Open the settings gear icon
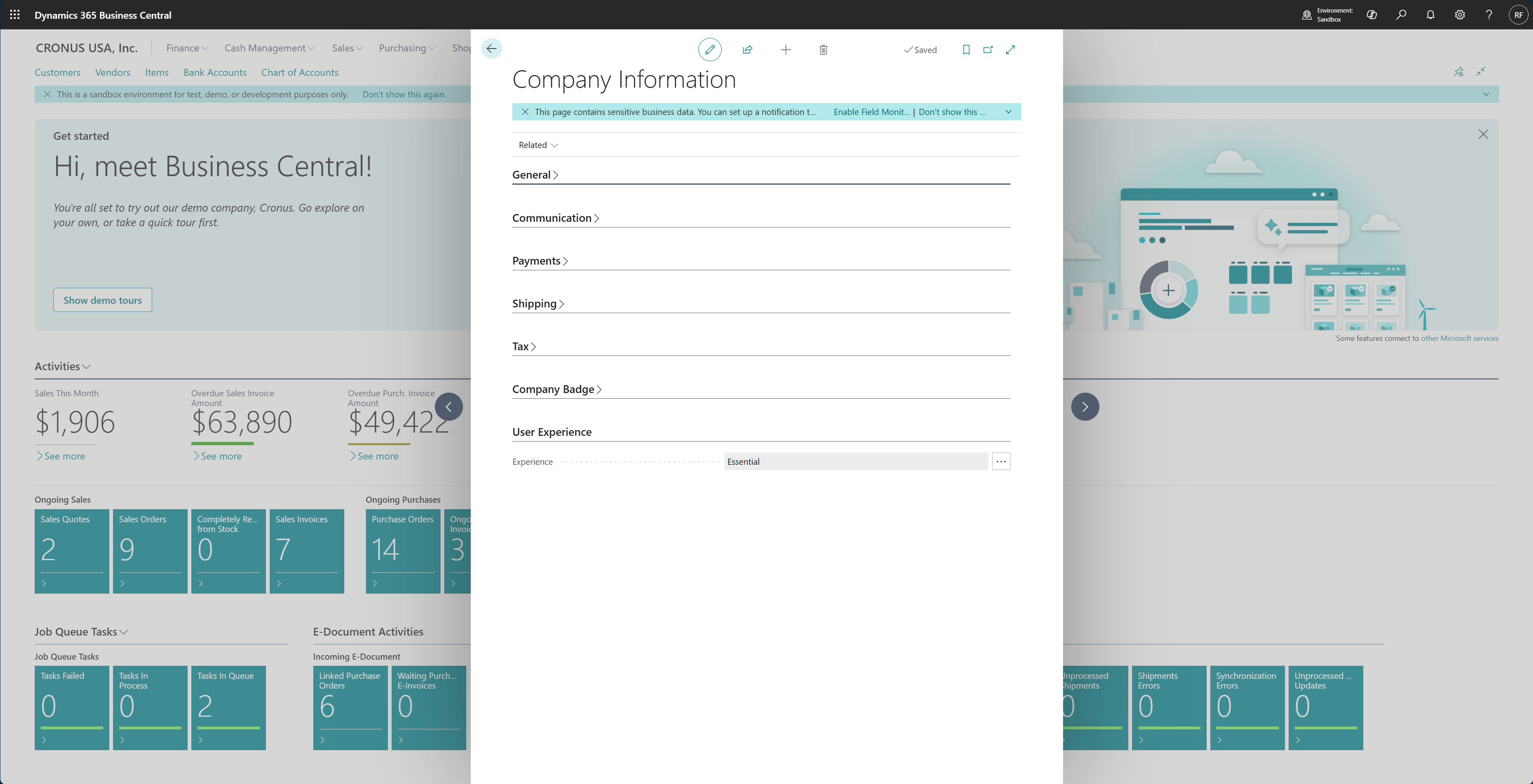The width and height of the screenshot is (1533, 784). (1460, 15)
